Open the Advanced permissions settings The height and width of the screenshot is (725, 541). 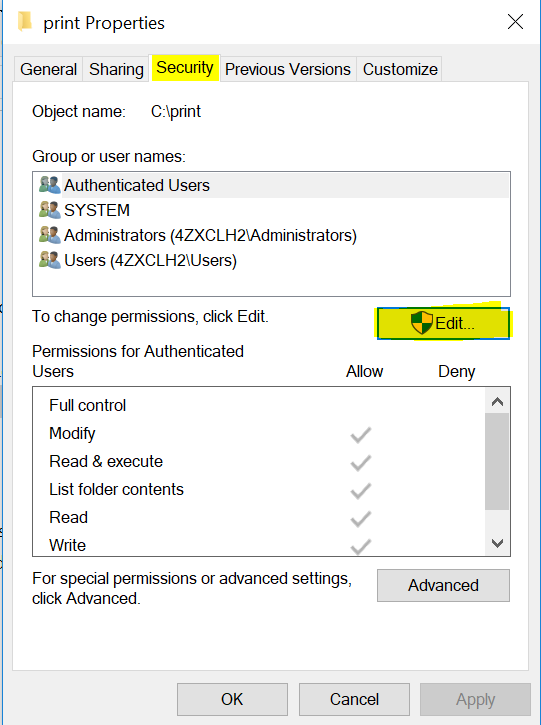coord(443,585)
